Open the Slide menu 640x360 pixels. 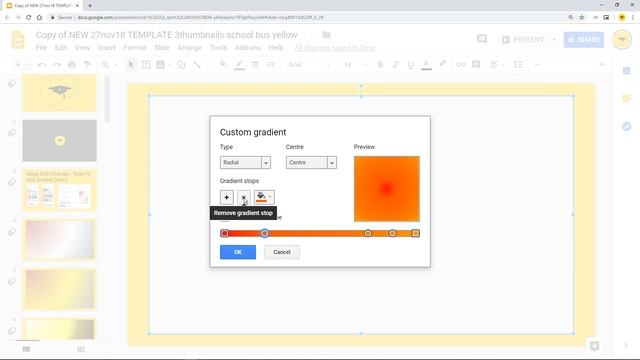coord(162,48)
